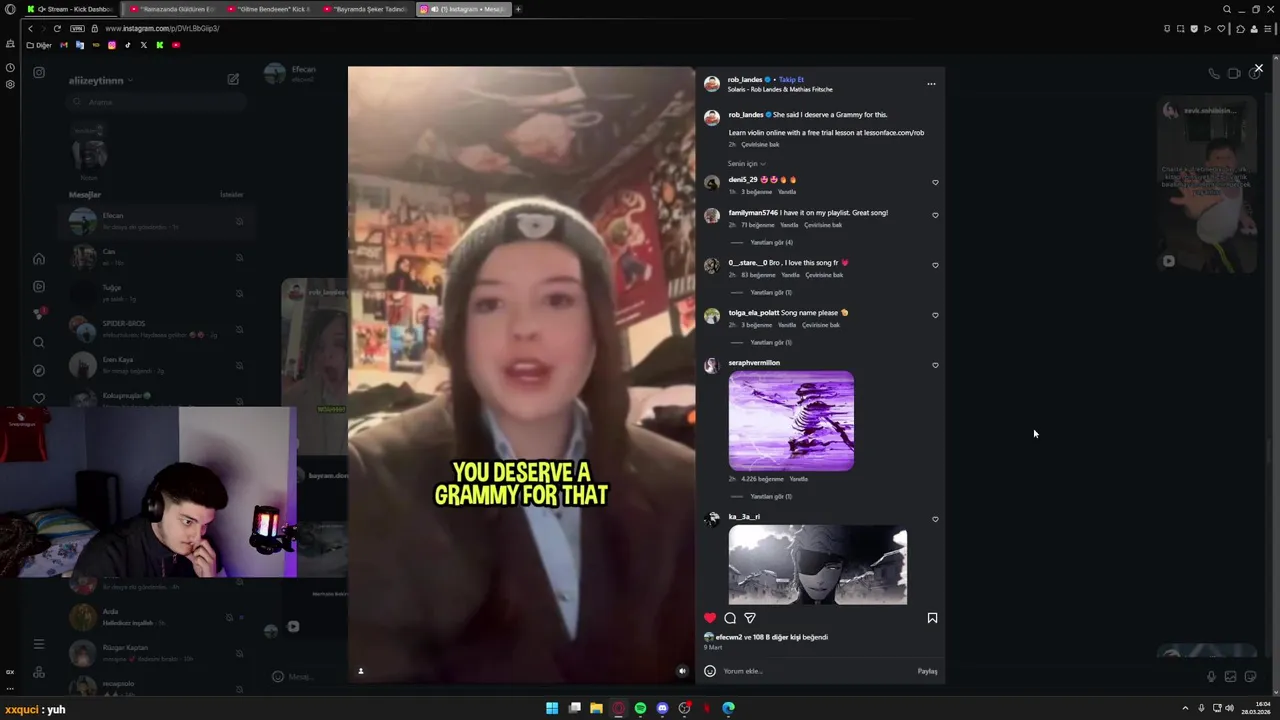Open the 'Diğer' bookmarks folder
The height and width of the screenshot is (720, 1280).
tap(40, 45)
